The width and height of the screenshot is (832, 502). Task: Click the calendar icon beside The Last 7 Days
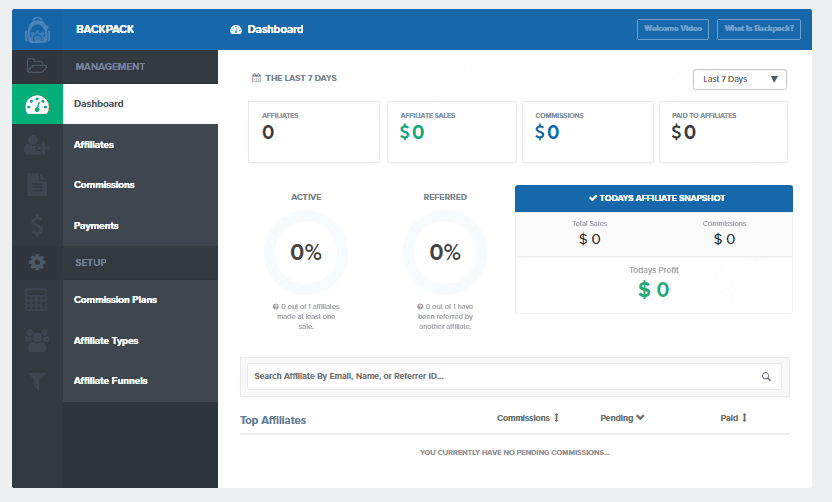click(x=256, y=78)
